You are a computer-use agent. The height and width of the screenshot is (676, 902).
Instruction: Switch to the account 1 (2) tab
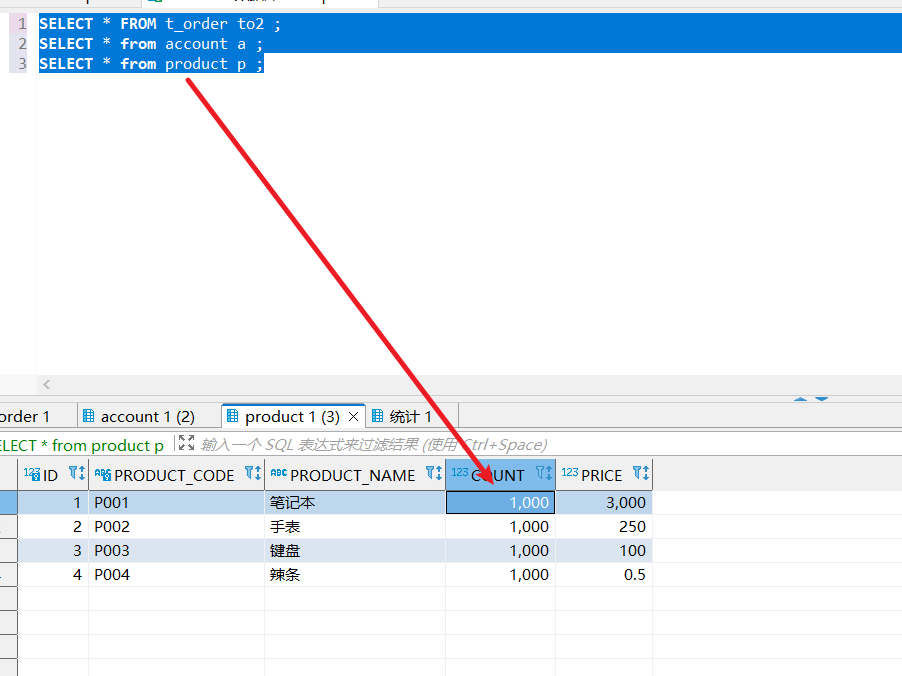tap(147, 416)
